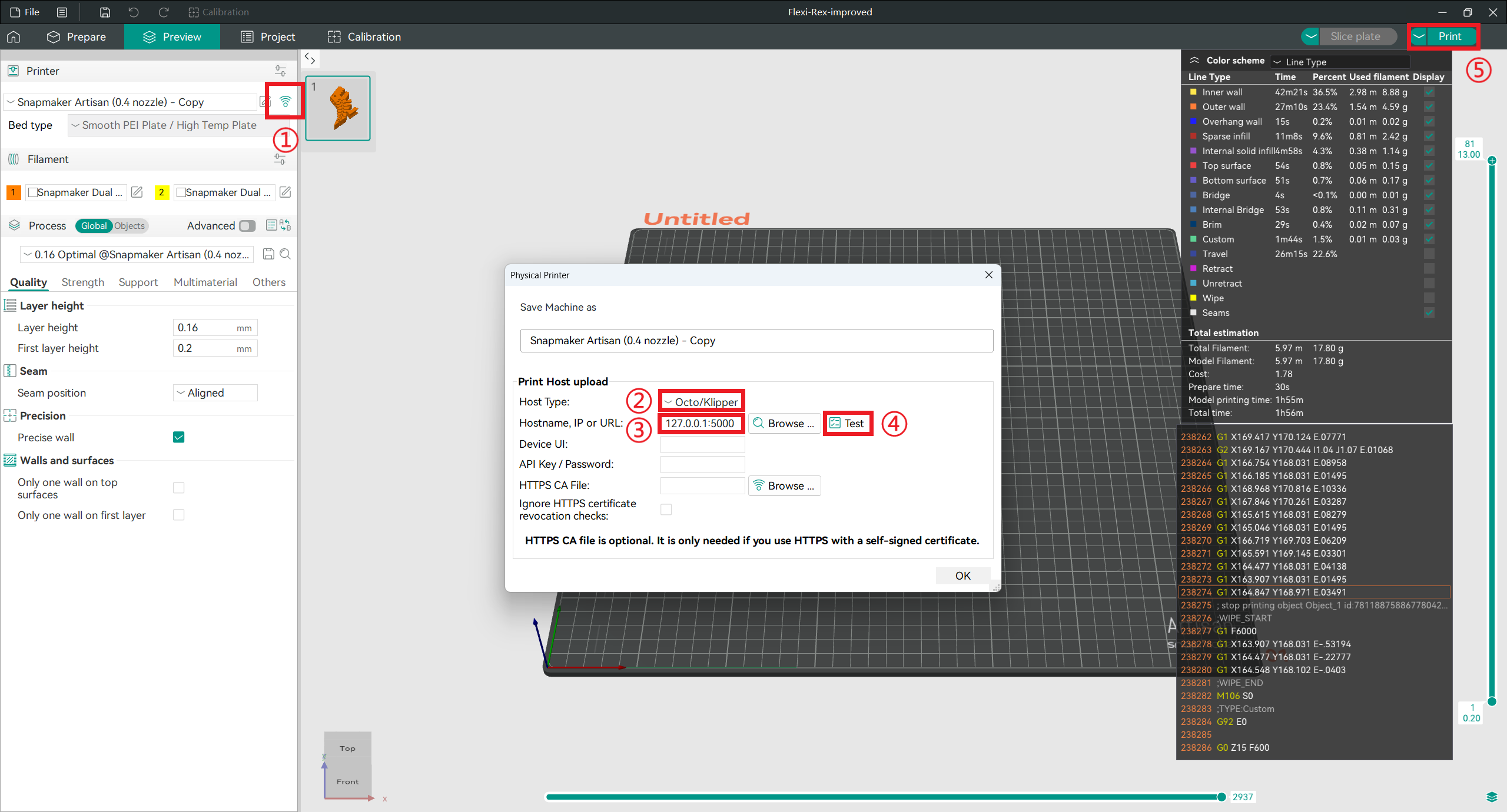
Task: Click the Test button in Physical Printer dialog
Action: point(848,423)
